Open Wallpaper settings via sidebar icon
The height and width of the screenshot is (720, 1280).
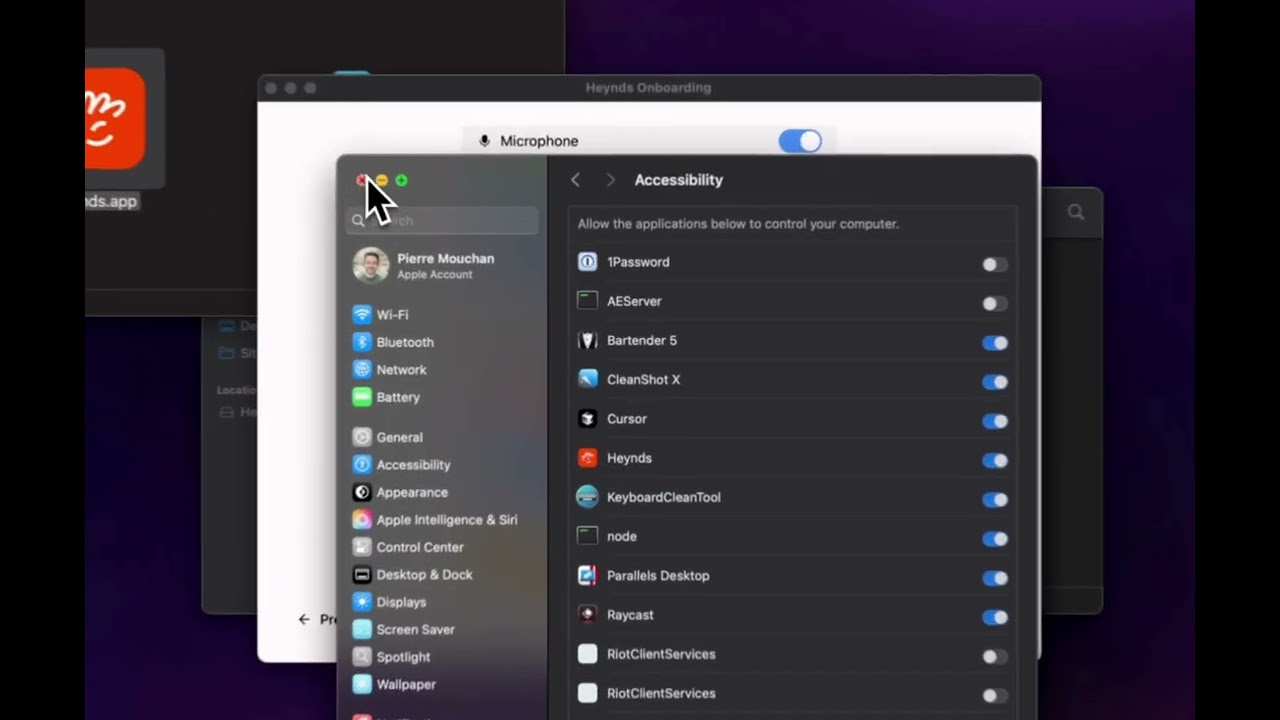361,685
